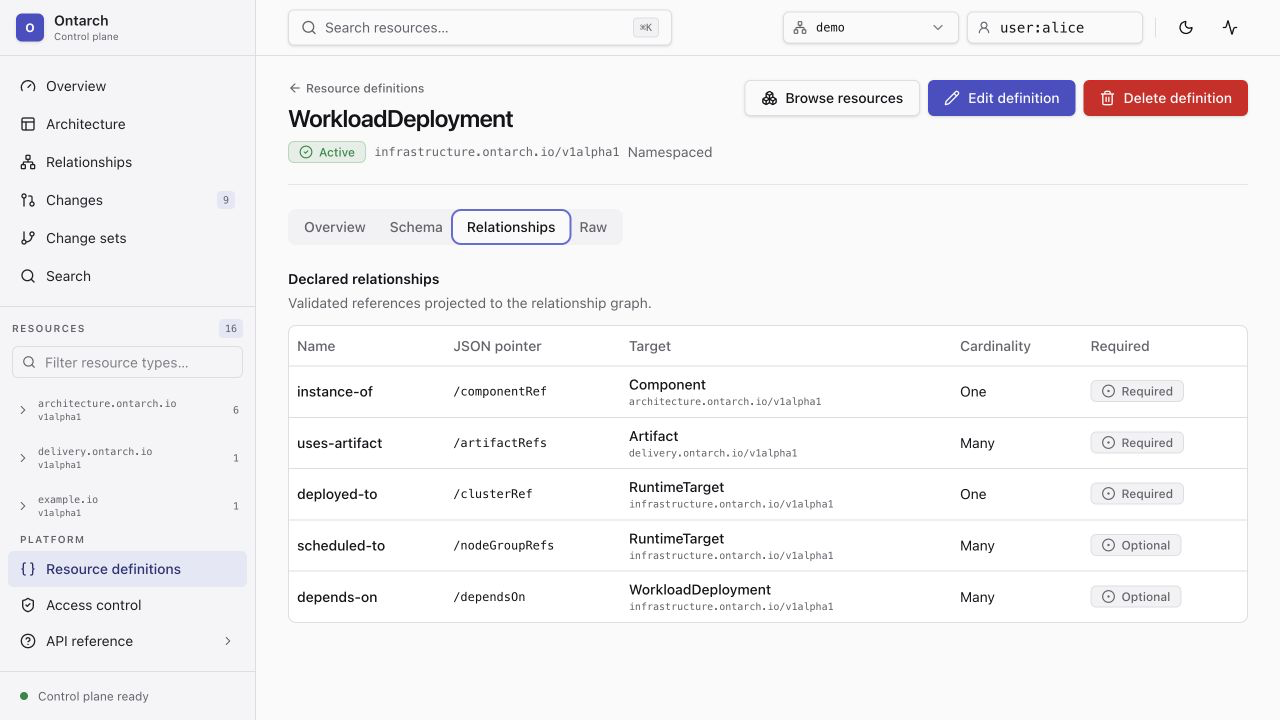The width and height of the screenshot is (1280, 720).
Task: Click the Control plane ready status
Action: point(84,696)
